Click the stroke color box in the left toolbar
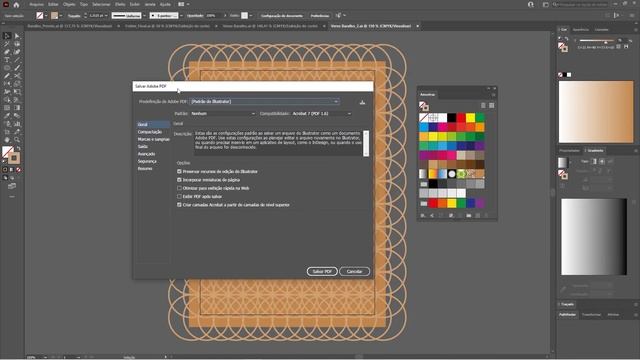 point(14,158)
